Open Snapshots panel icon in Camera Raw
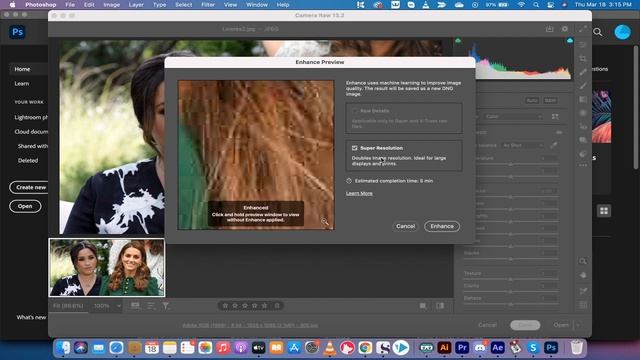The height and width of the screenshot is (360, 640). (583, 140)
